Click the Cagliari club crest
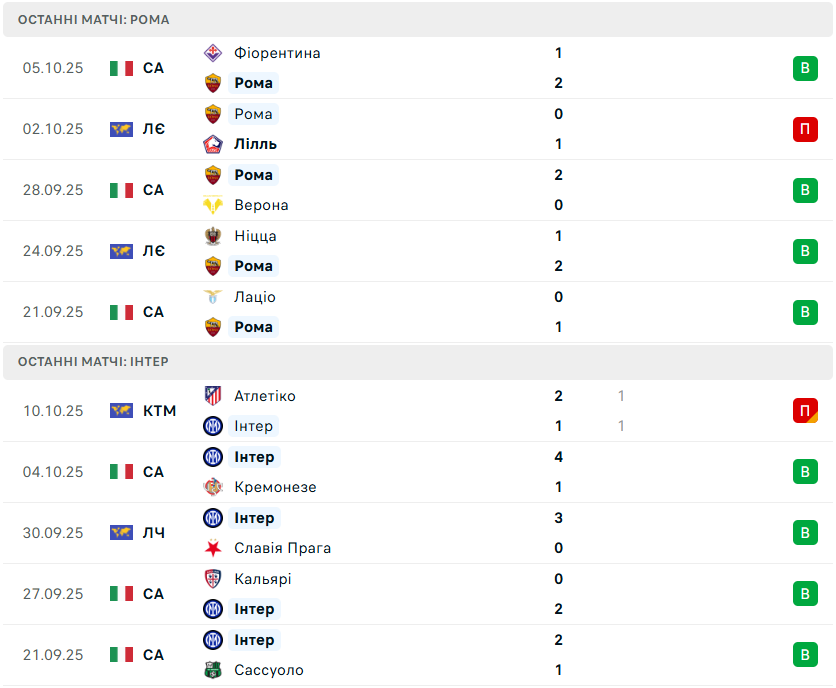 pos(213,579)
